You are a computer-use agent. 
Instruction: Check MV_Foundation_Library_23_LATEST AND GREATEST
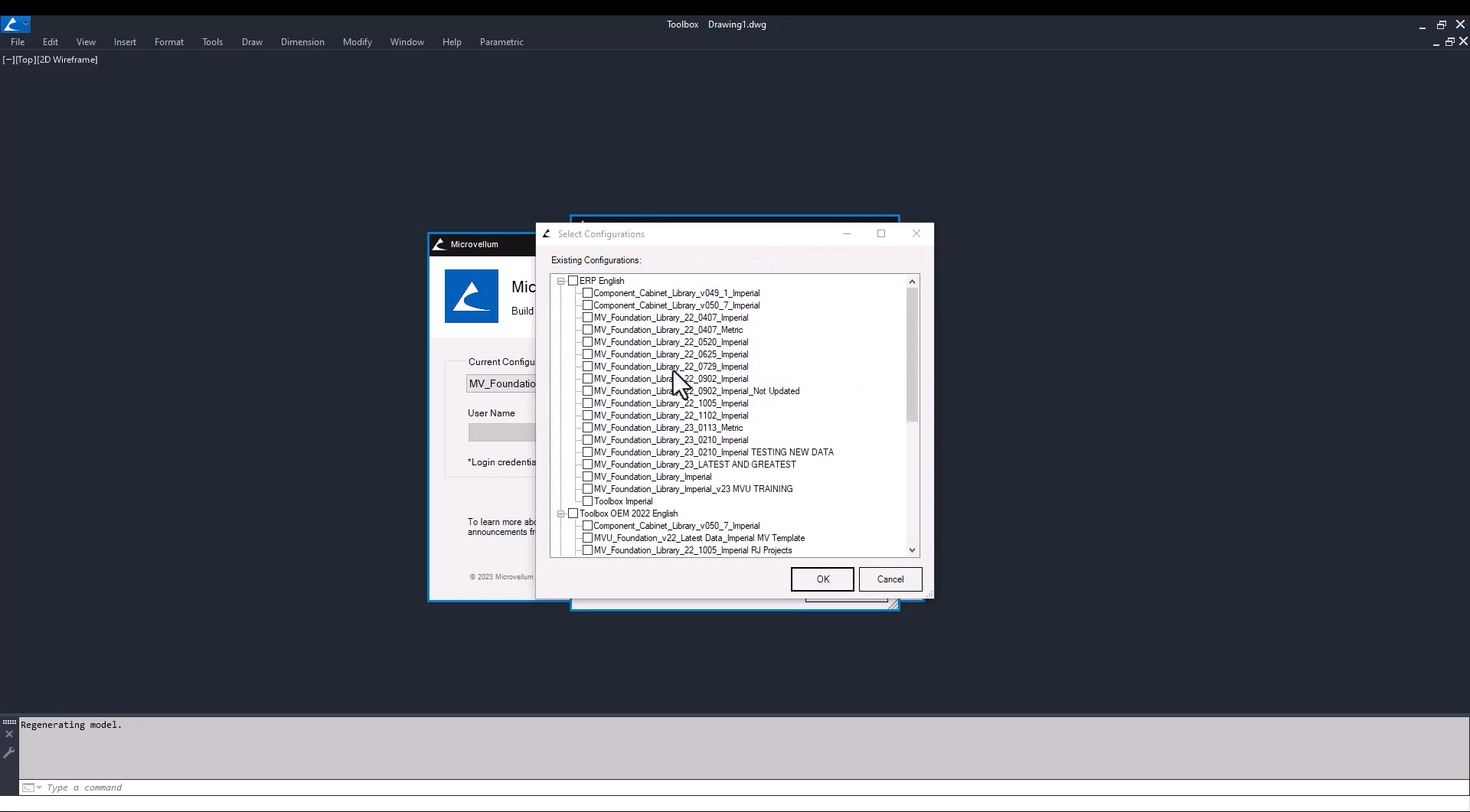[587, 465]
